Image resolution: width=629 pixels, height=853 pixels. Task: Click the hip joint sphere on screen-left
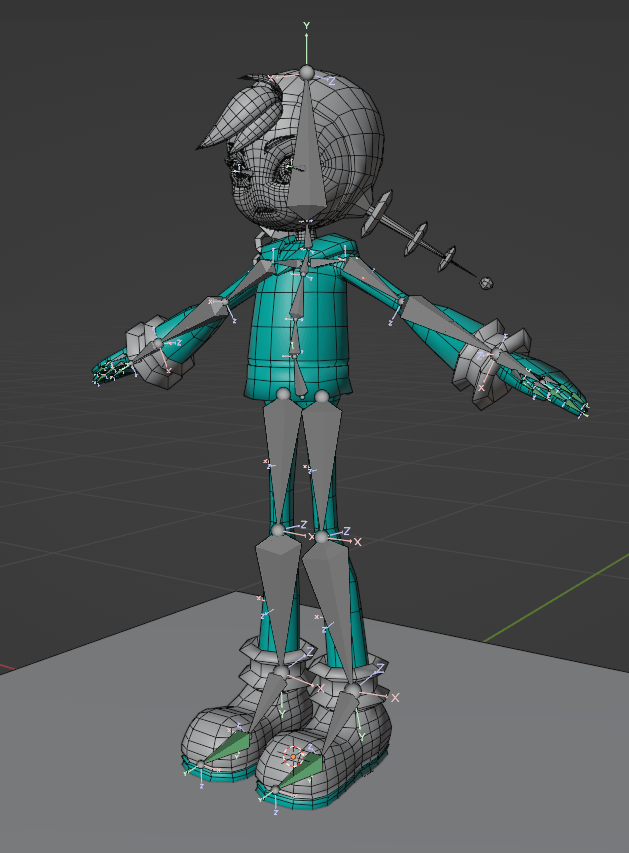283,395
